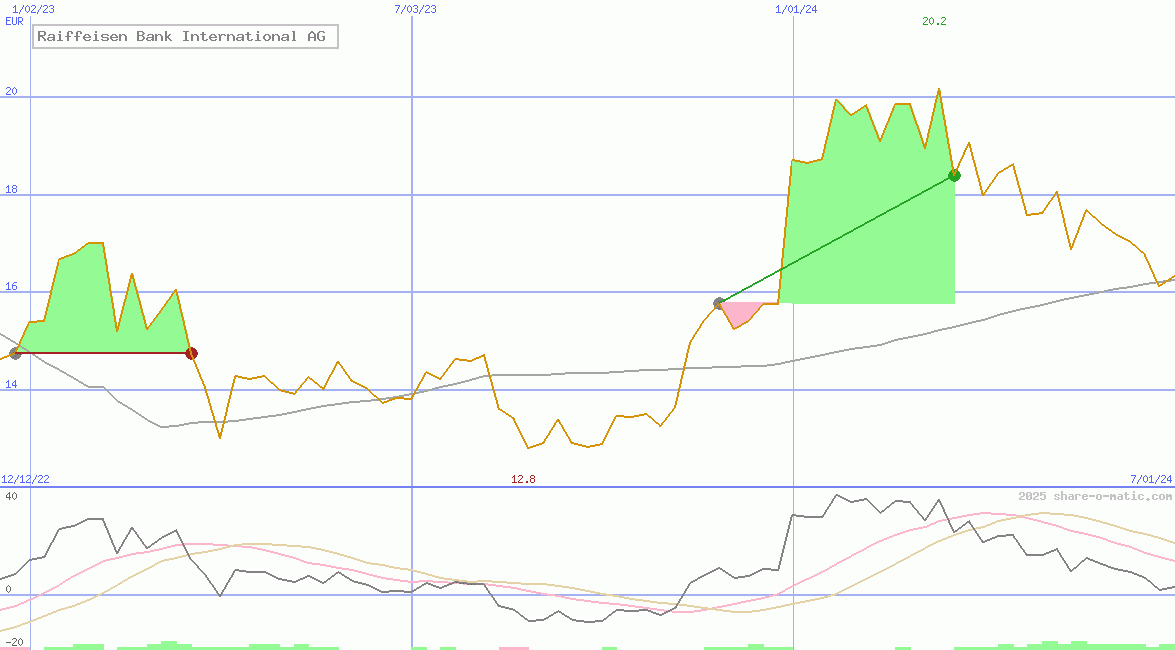1175x650 pixels.
Task: Click the EUR axis unit label
Action: 13,21
